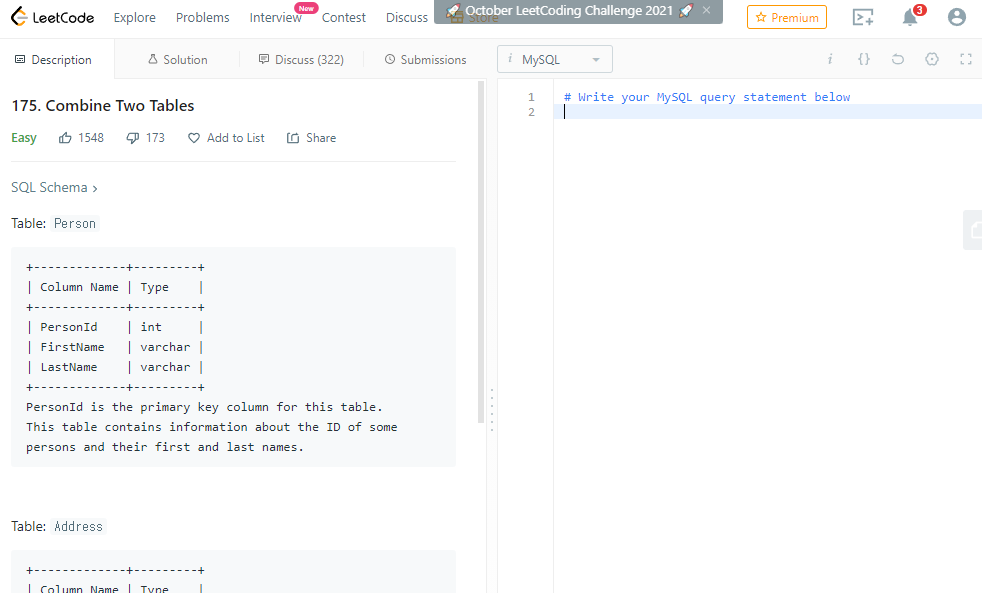Click Add to List

click(227, 138)
